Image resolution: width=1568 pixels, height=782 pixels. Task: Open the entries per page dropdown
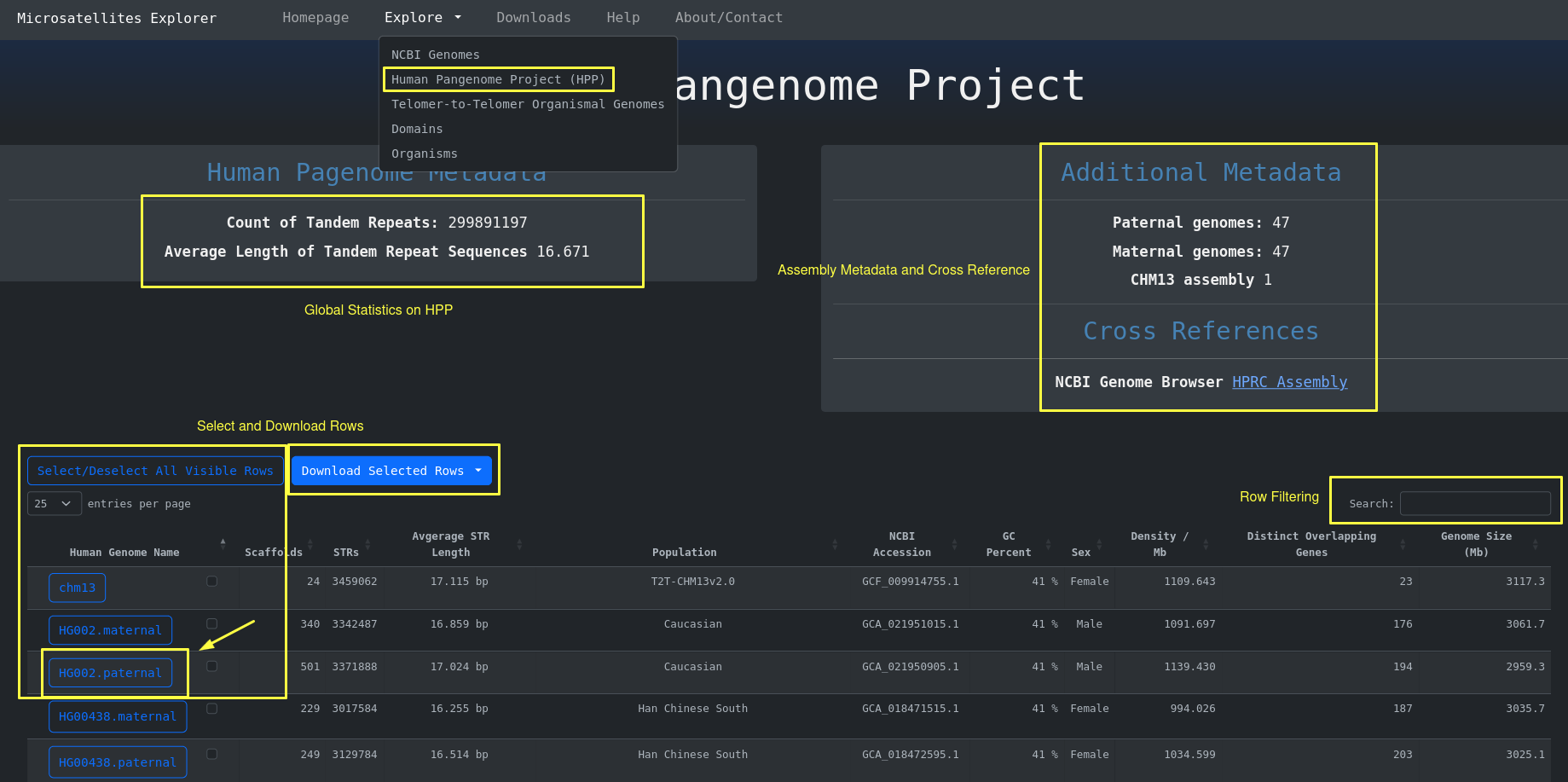point(54,504)
